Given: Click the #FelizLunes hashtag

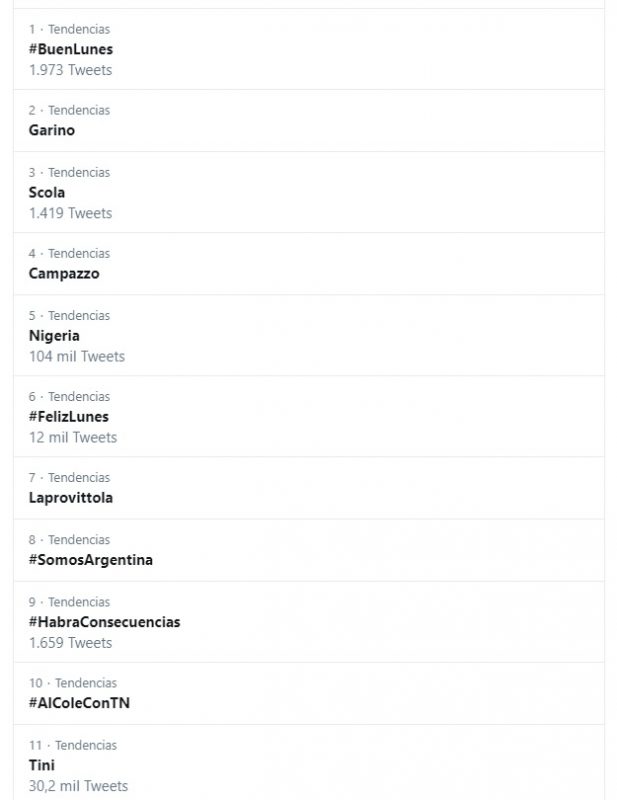Looking at the screenshot, I should [68, 416].
